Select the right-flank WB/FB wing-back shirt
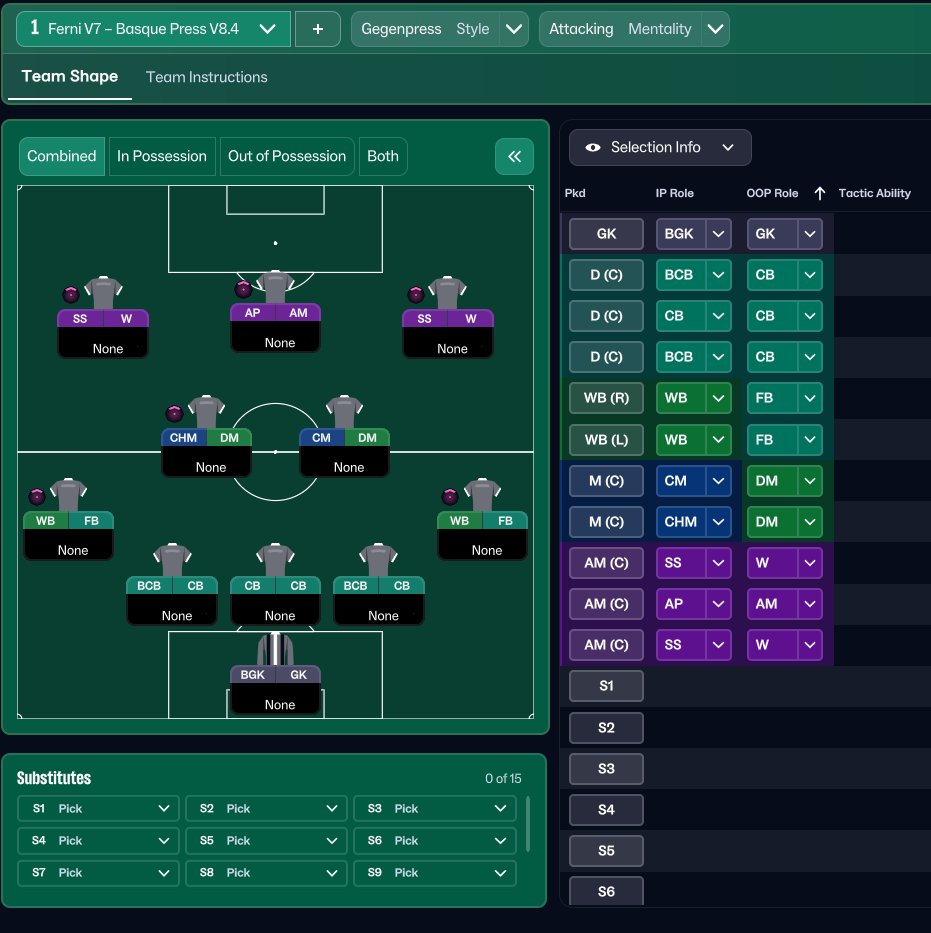 coord(482,495)
